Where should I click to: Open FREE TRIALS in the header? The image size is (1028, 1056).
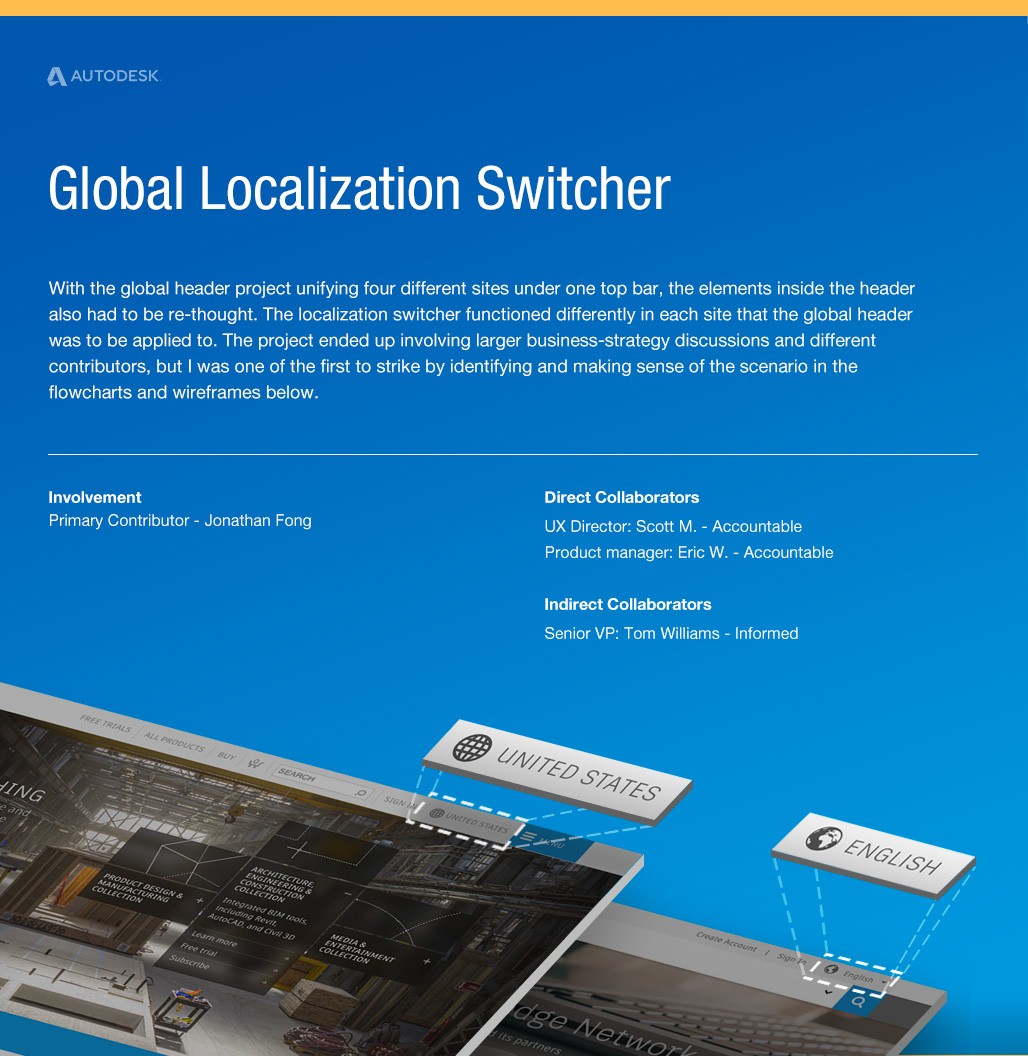106,725
